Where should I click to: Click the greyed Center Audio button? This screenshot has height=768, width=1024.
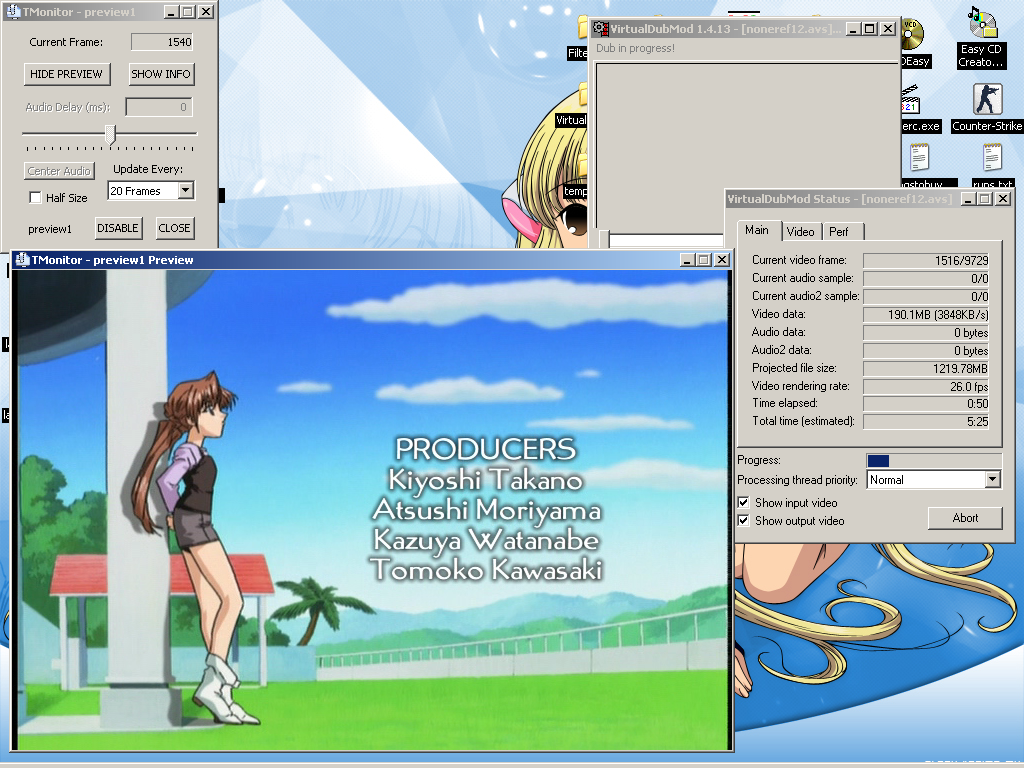[59, 170]
